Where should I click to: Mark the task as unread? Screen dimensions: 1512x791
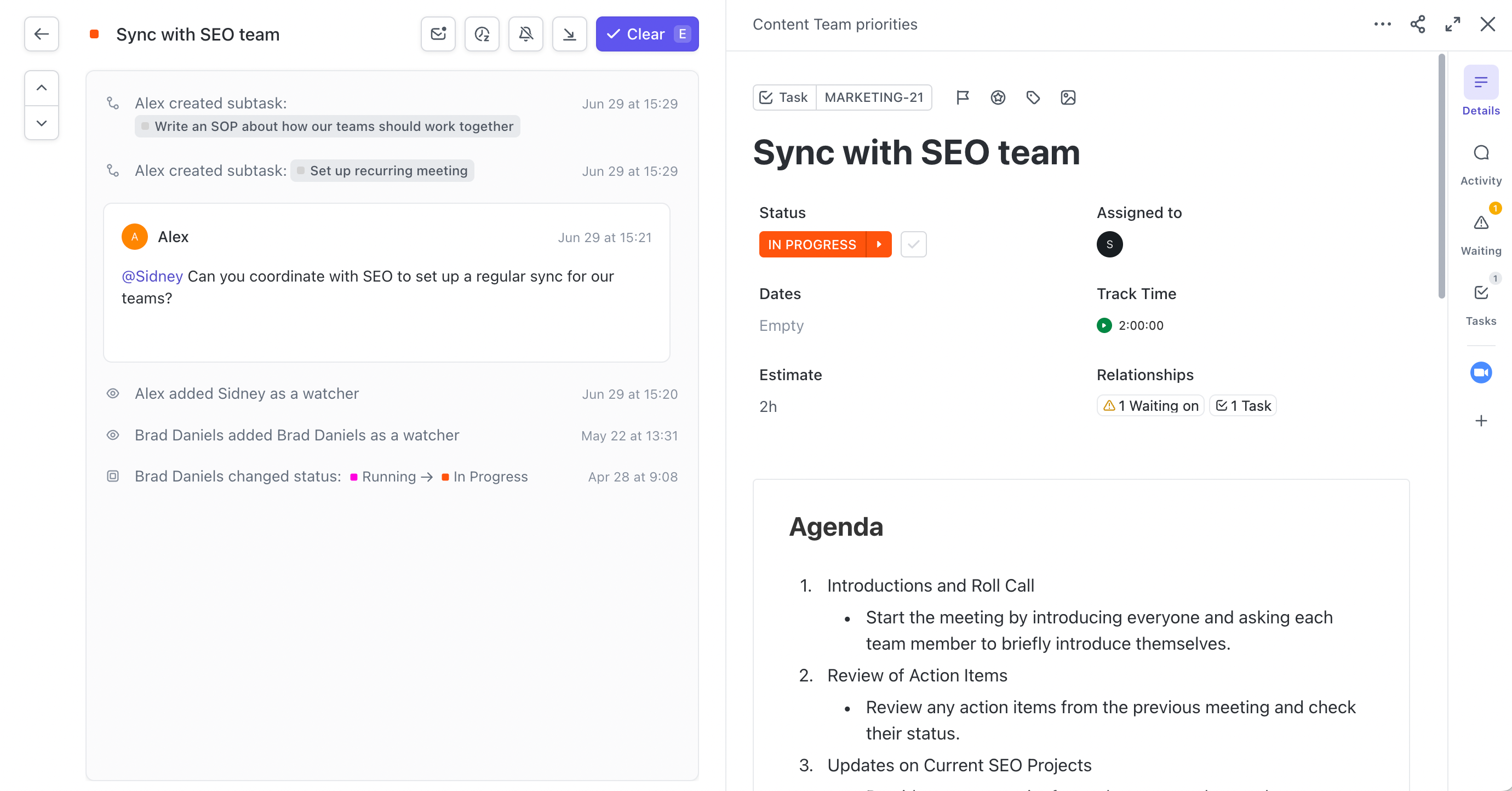pos(438,34)
